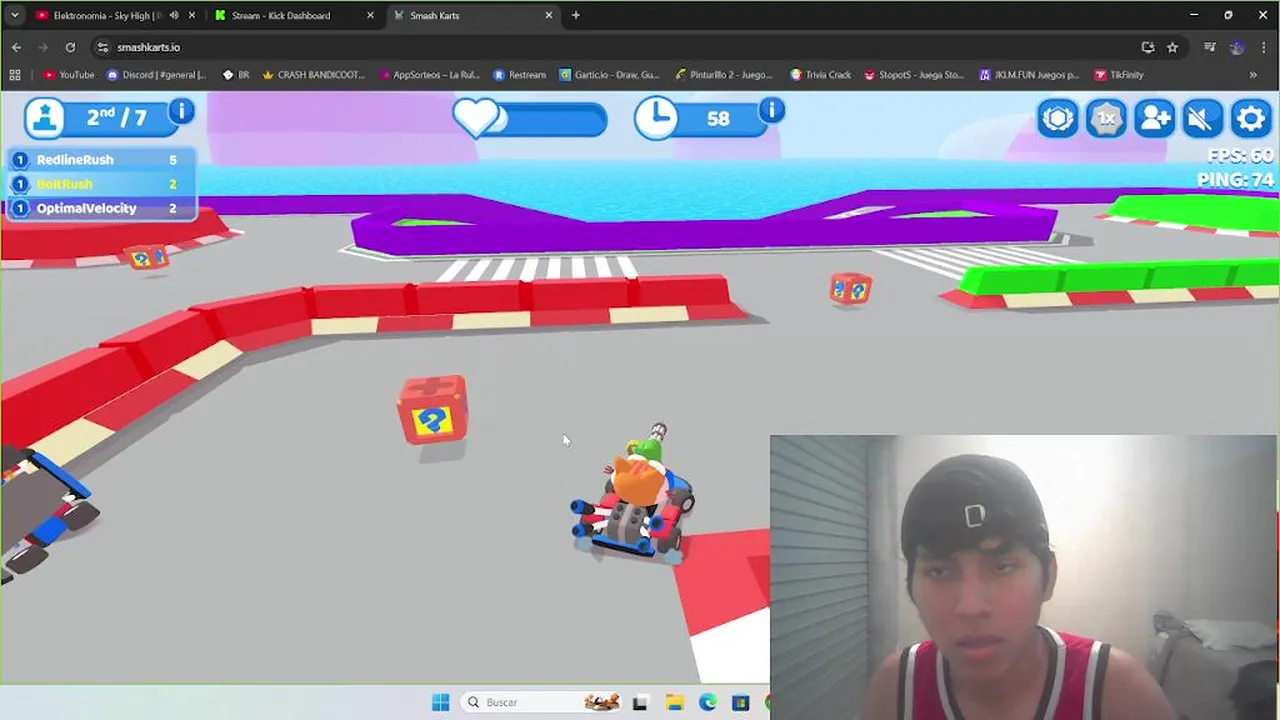Launch Microsoft Edge from the taskbar
Viewport: 1280px width, 720px height.
[x=707, y=702]
